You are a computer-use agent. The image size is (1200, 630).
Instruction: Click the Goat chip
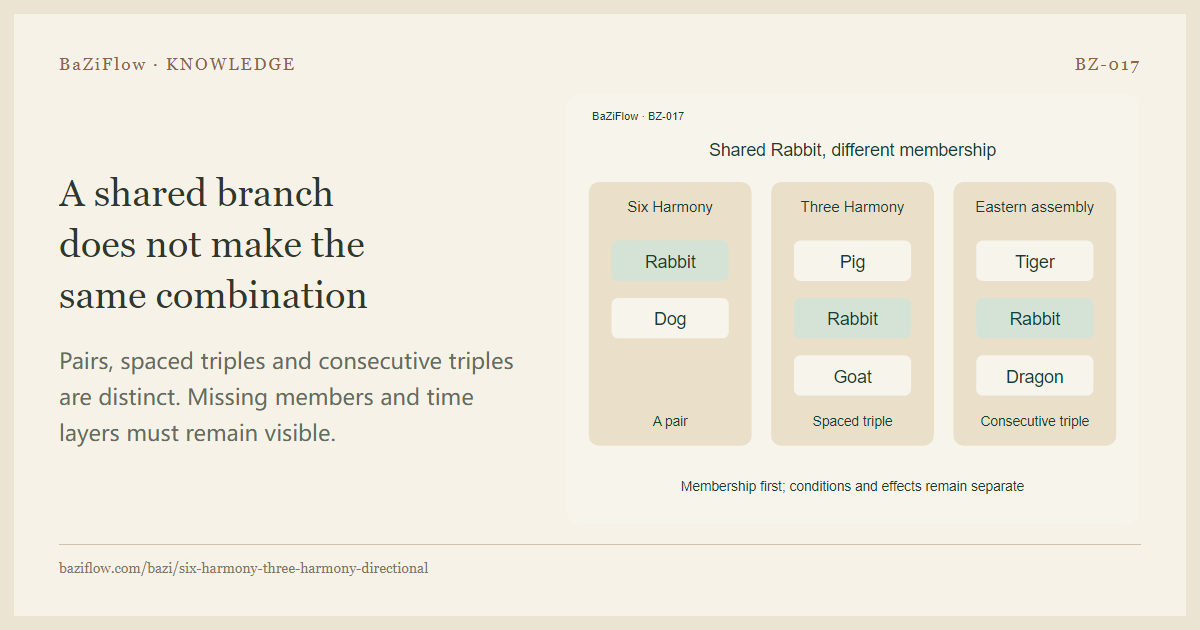852,376
